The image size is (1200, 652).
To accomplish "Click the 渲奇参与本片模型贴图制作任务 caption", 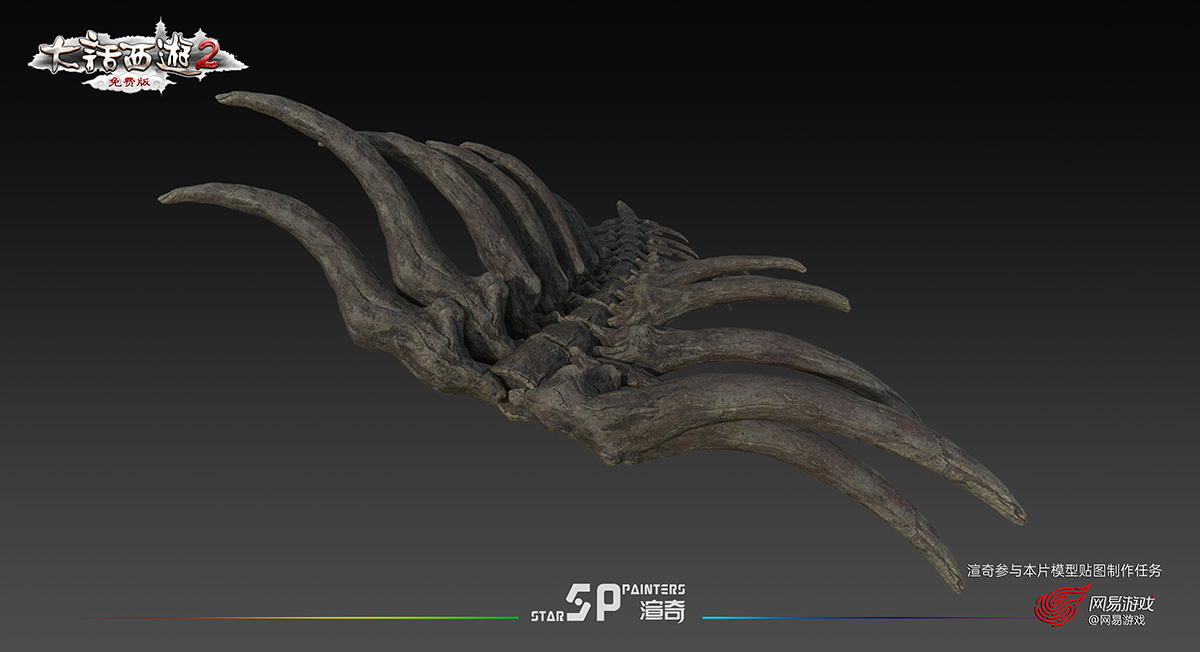I will [x=1064, y=570].
